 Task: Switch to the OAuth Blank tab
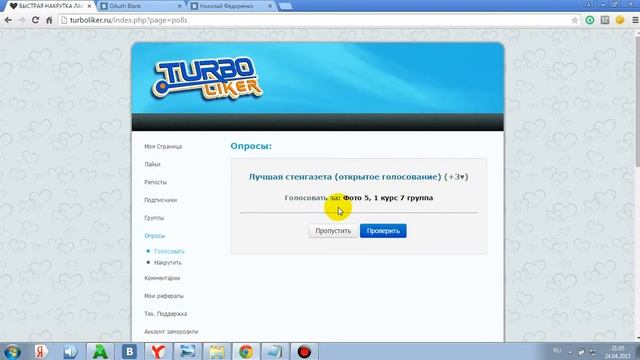[139, 6]
